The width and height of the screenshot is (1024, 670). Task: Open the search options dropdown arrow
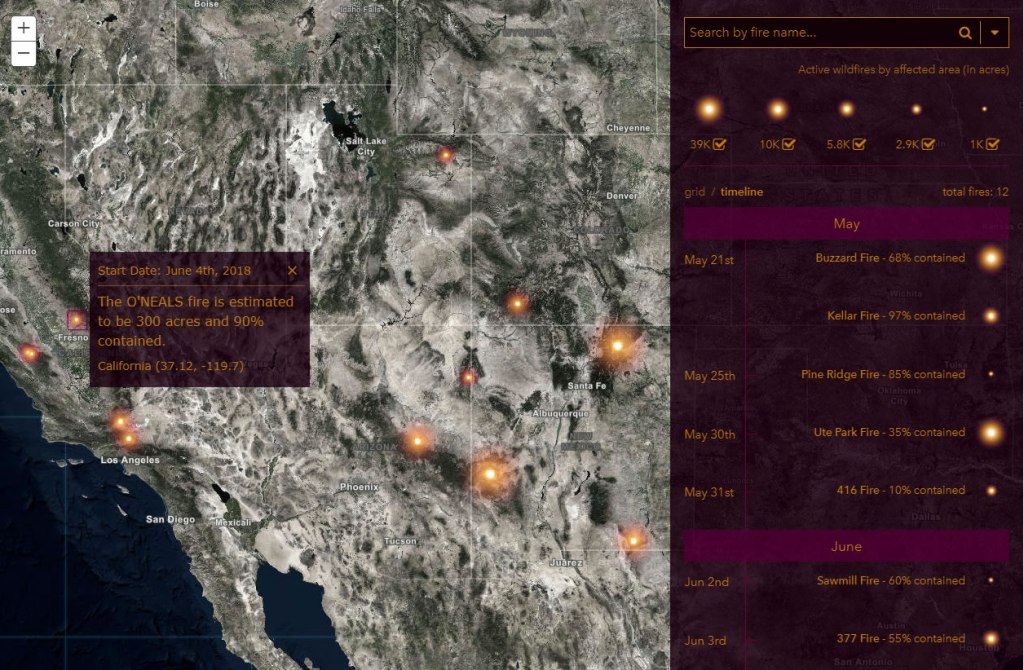tap(993, 32)
